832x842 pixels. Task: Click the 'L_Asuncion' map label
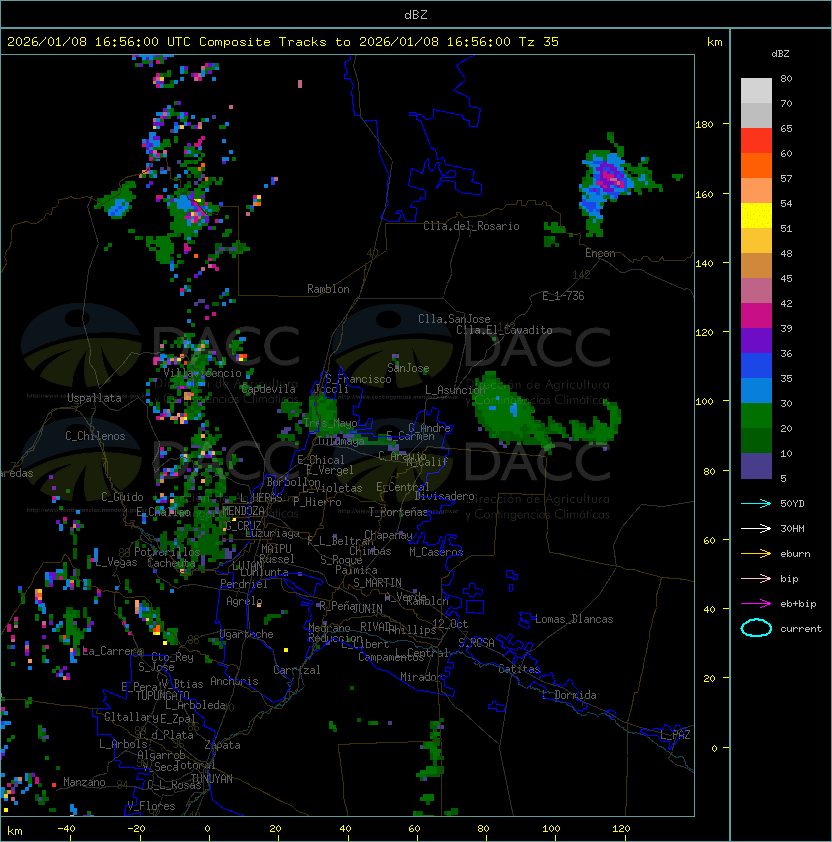click(x=455, y=390)
